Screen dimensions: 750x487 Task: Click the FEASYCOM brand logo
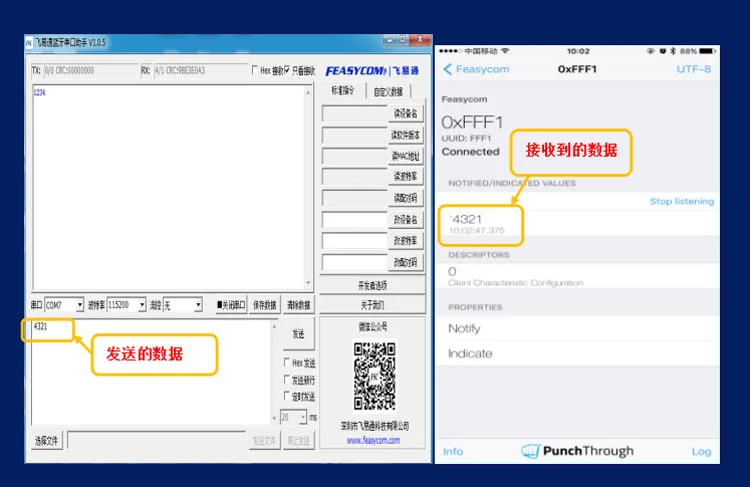coord(372,71)
